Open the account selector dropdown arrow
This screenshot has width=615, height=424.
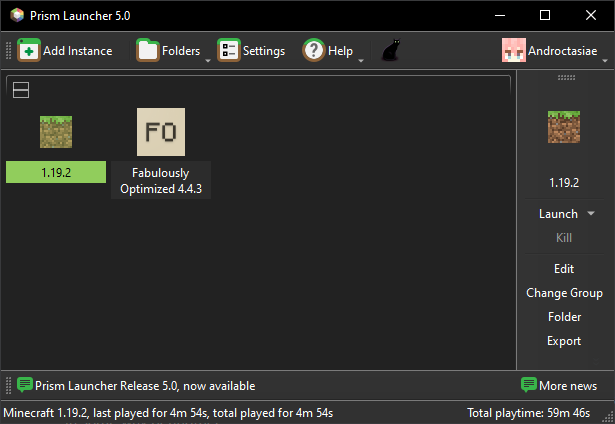603,60
